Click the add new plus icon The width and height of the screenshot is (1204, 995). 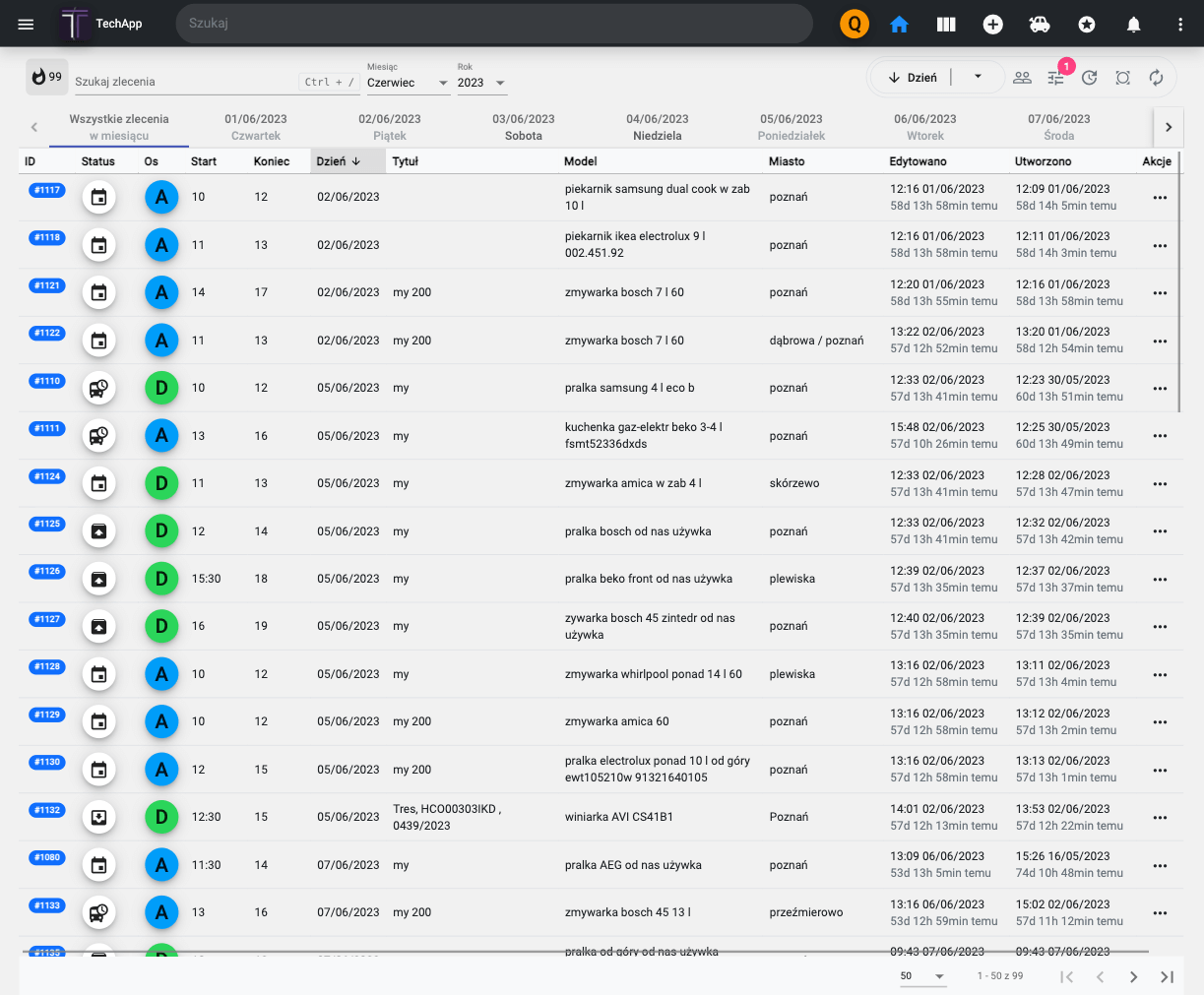[992, 25]
